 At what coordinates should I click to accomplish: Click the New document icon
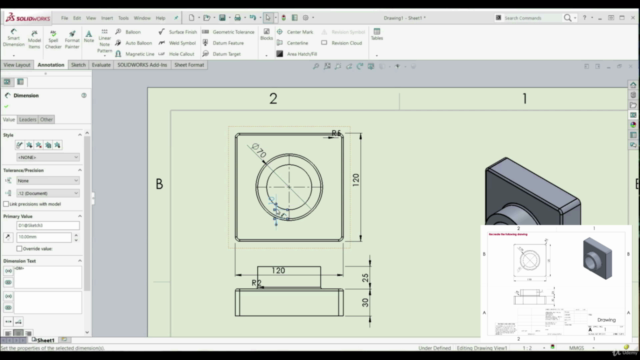[191, 18]
